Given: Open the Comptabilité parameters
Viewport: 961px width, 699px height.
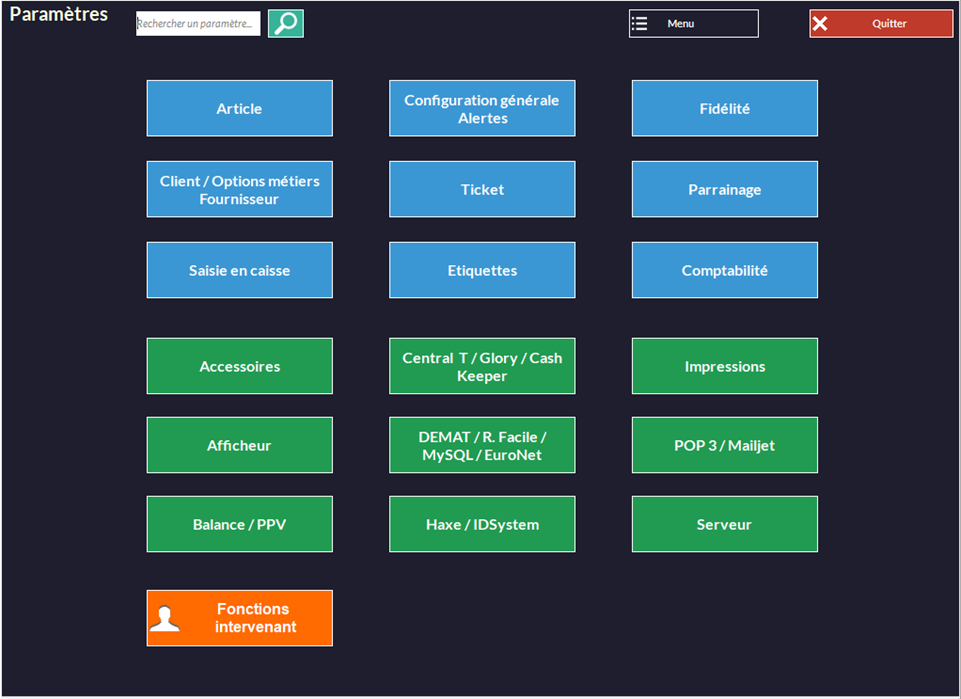Looking at the screenshot, I should [724, 271].
